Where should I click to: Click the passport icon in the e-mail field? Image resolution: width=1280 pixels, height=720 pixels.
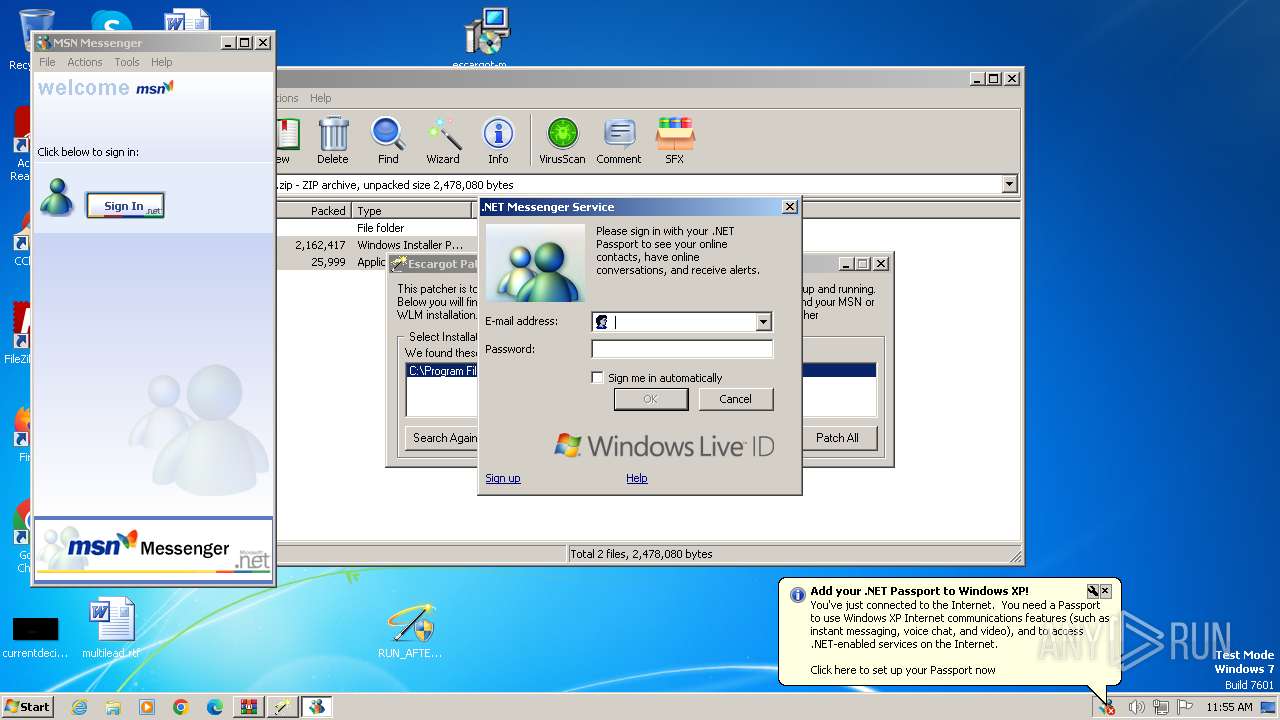[601, 322]
